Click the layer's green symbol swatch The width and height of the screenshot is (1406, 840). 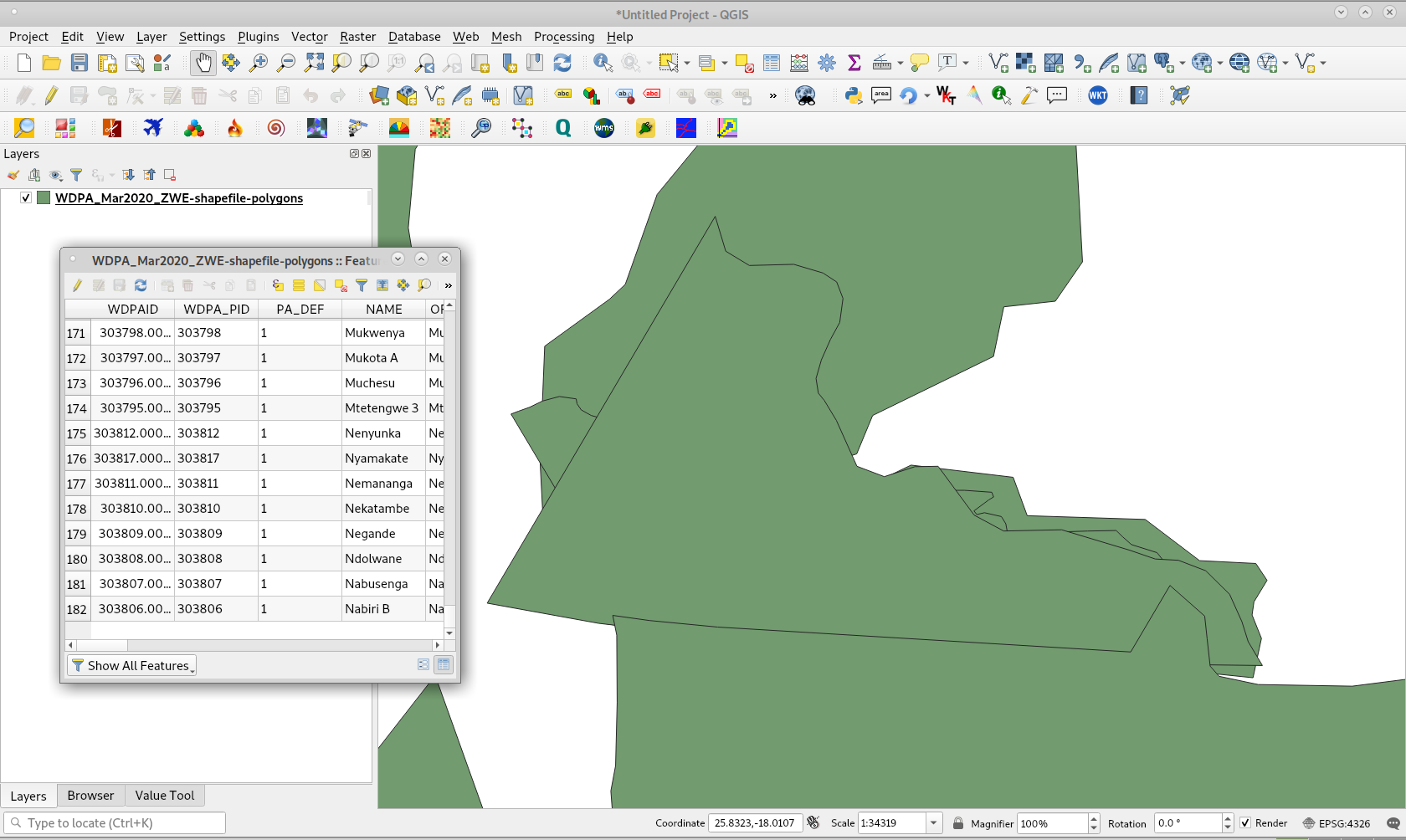[x=44, y=198]
